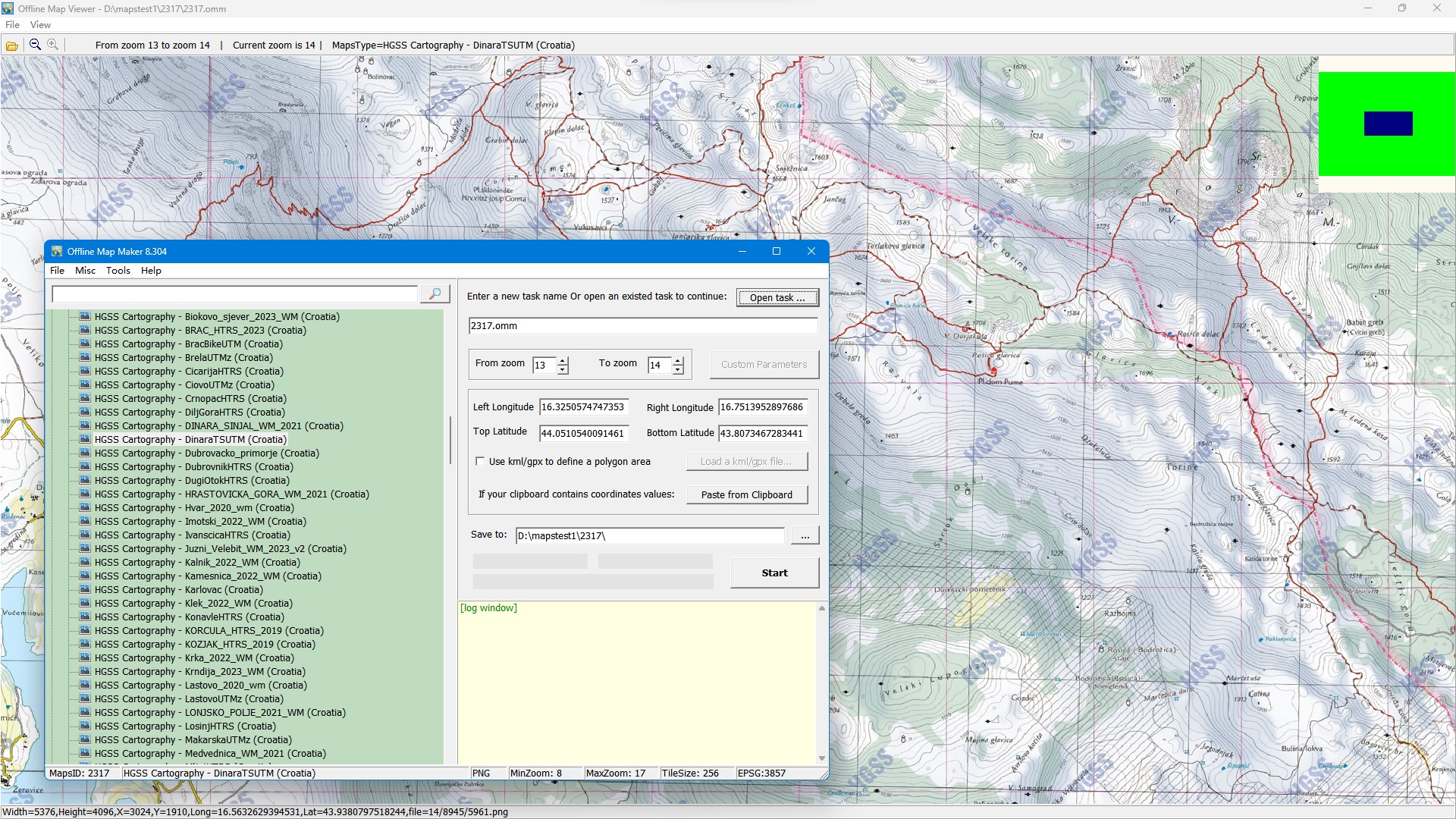Viewport: 1456px width, 819px height.
Task: Increase the From zoom value
Action: tap(563, 361)
